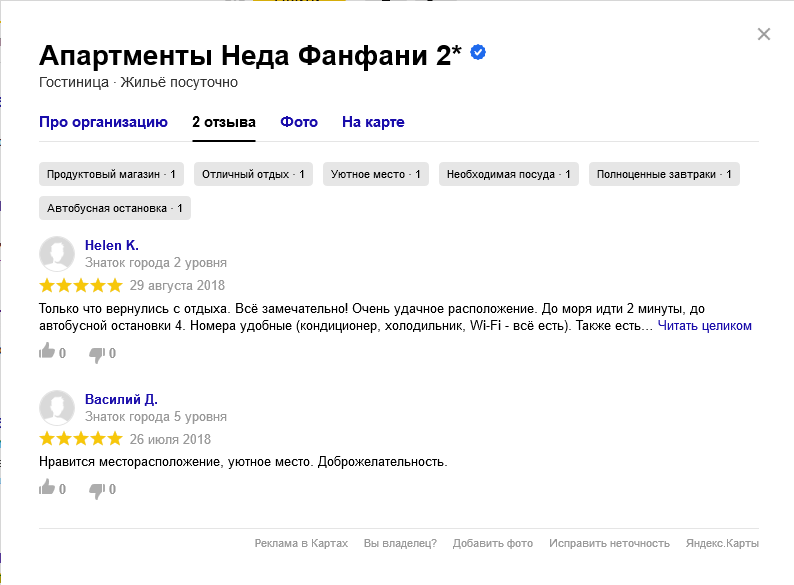The width and height of the screenshot is (794, 585).
Task: Close the organization card with the X
Action: pyautogui.click(x=764, y=34)
